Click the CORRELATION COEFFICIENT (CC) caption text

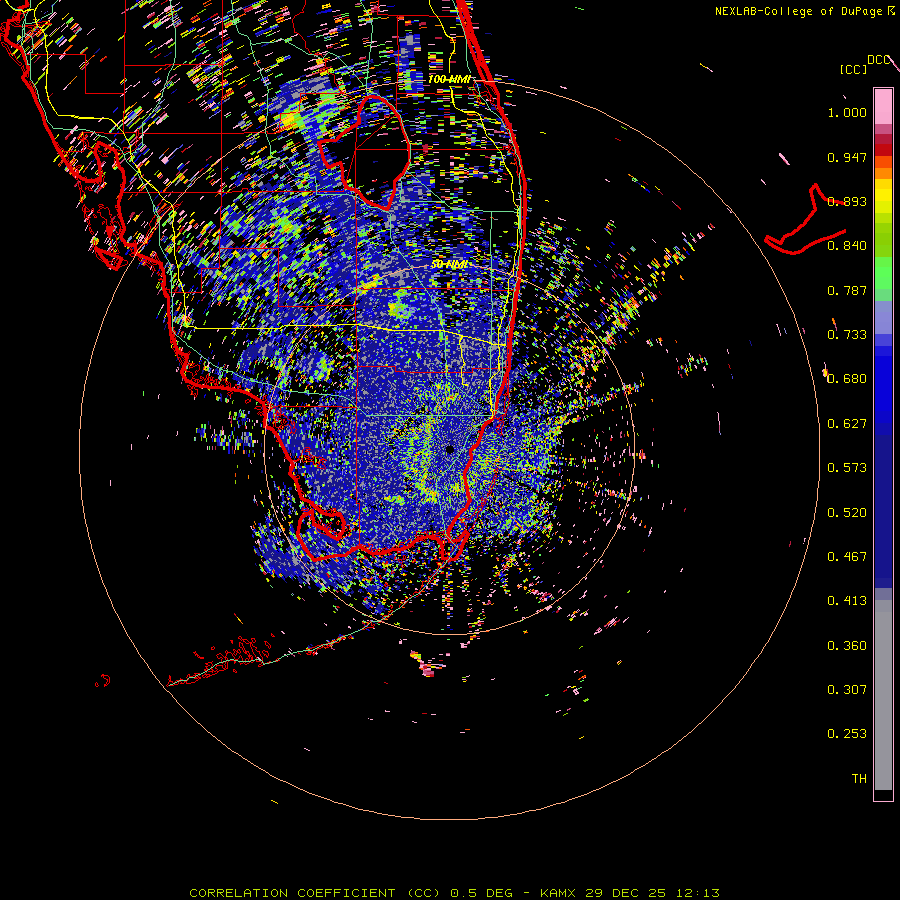coord(315,893)
